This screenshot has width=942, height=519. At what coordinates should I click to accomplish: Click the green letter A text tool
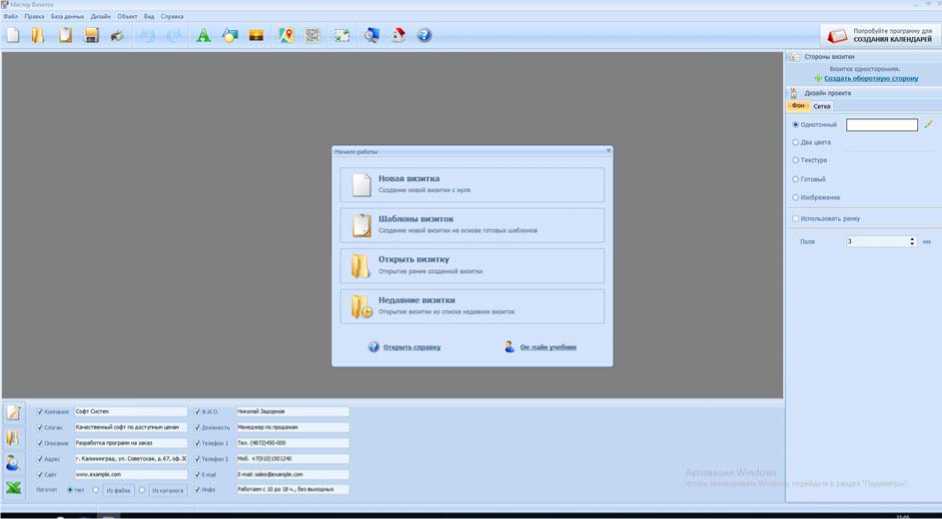[x=204, y=35]
